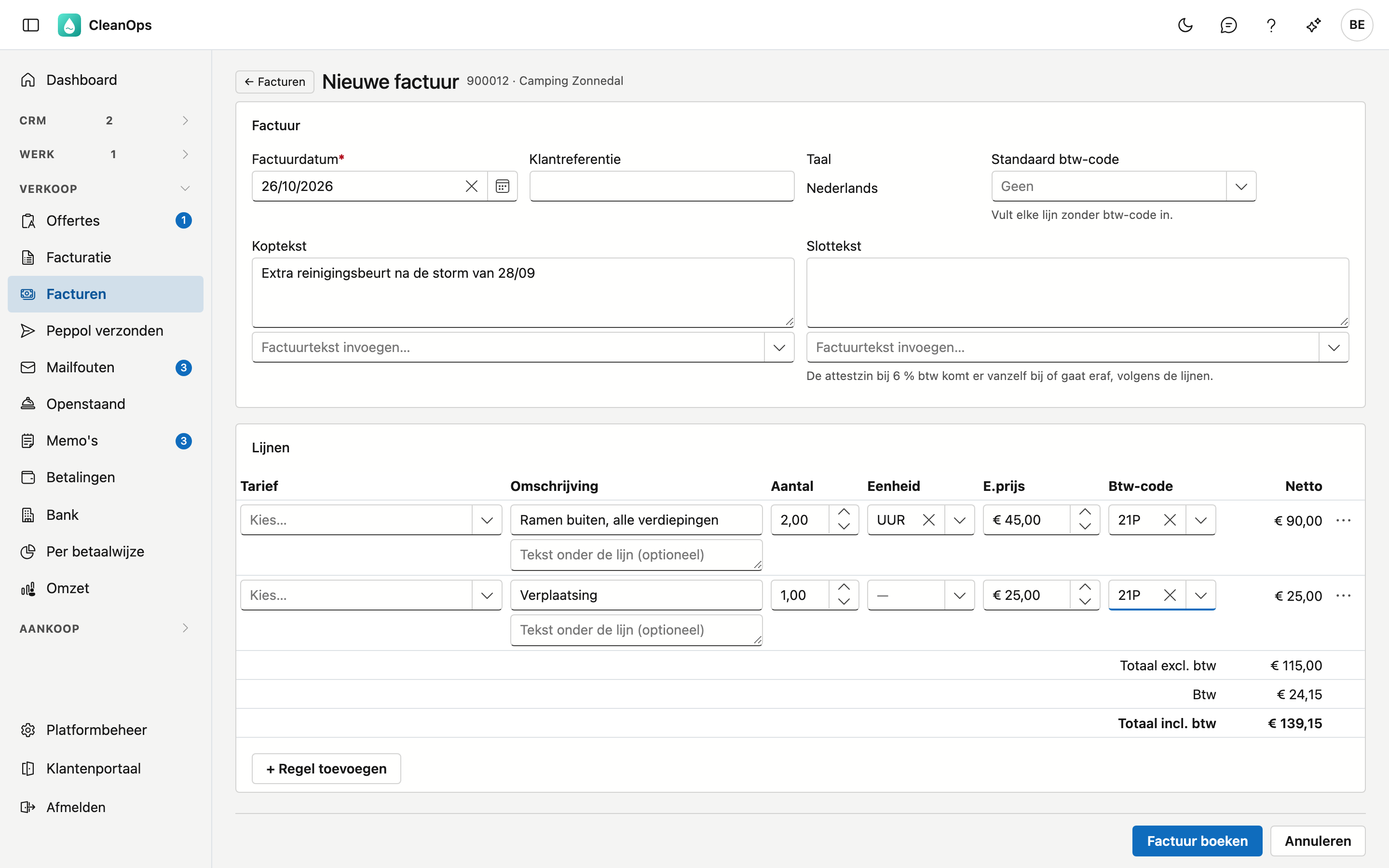Viewport: 1389px width, 868px height.
Task: Open Factuurtekst invoegen dropdown under Slottekst
Action: (1334, 347)
